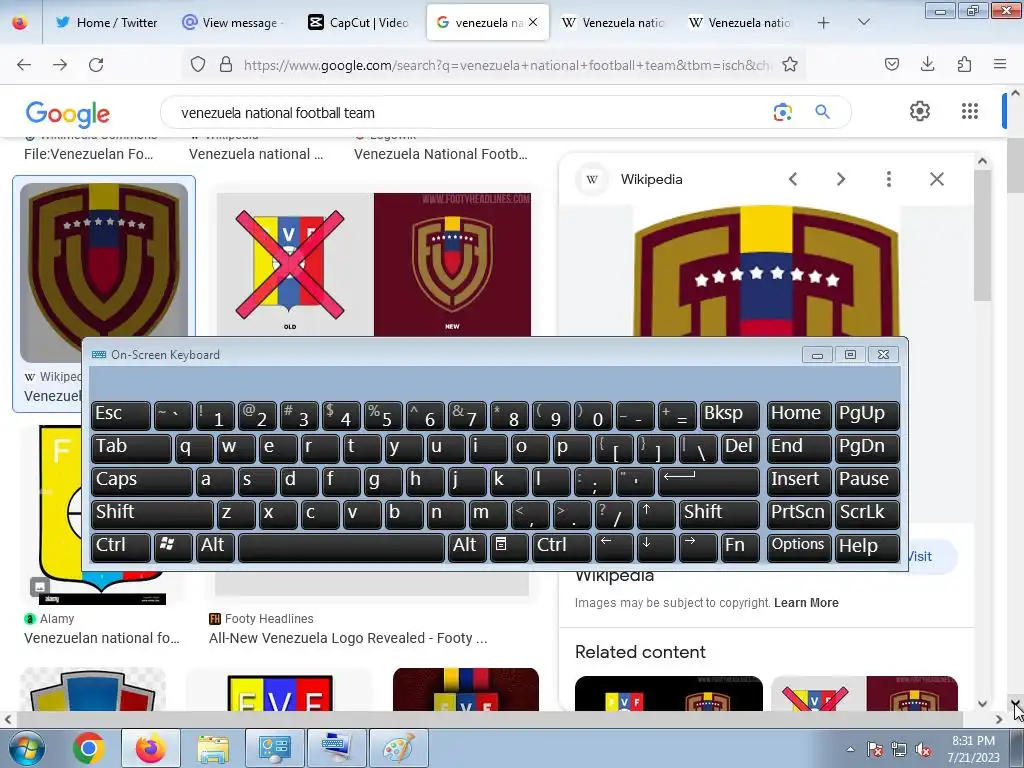Show next image in Wikipedia preview panel
1024x768 pixels.
click(x=840, y=179)
